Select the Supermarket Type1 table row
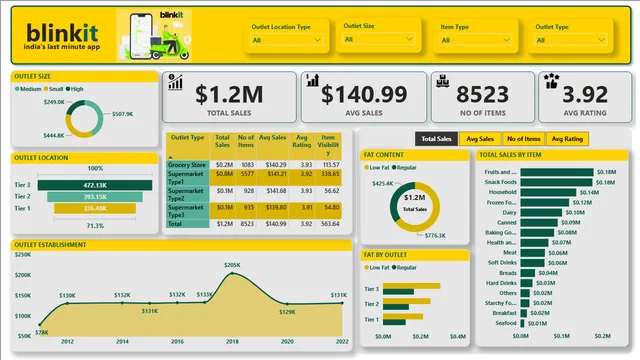The image size is (640, 360). [254, 178]
